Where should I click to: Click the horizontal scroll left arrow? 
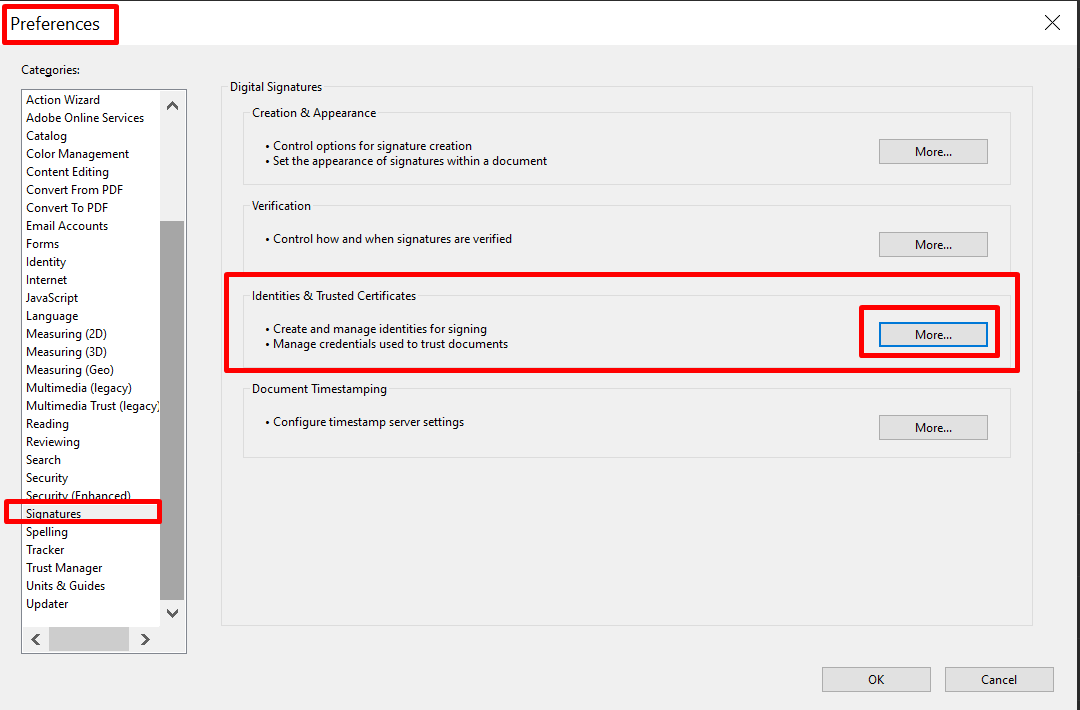[x=36, y=639]
